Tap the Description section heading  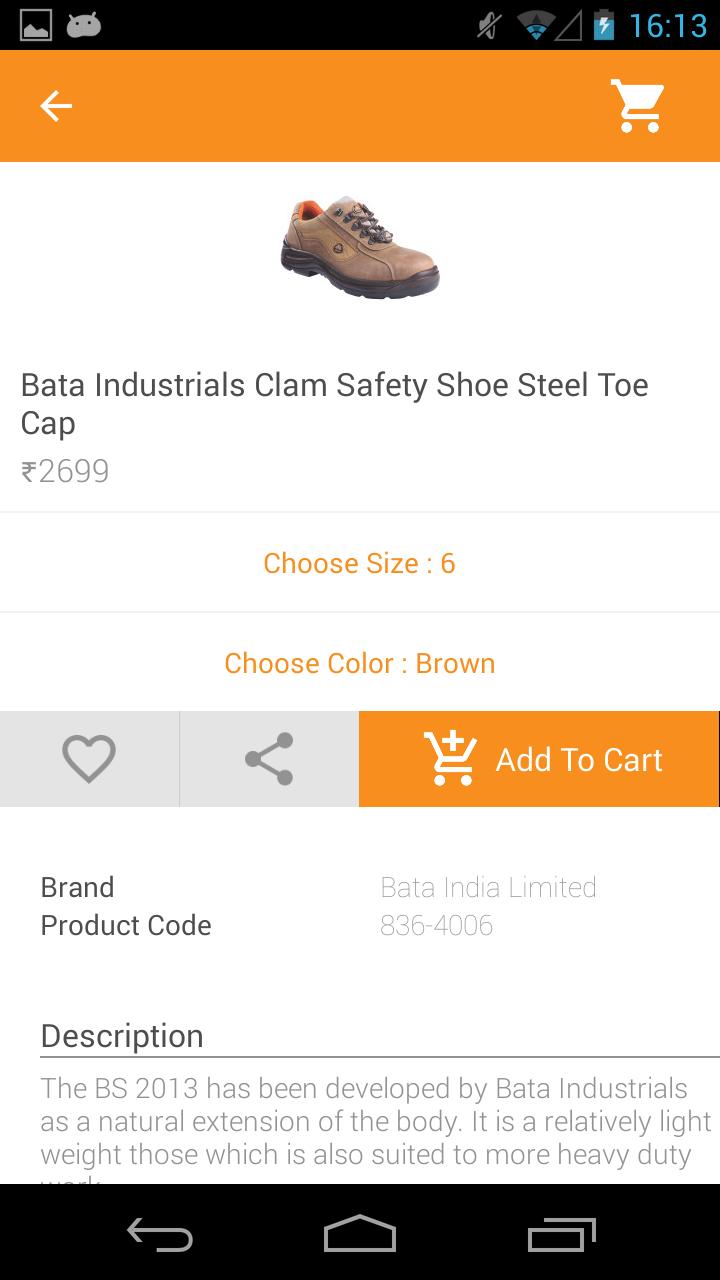click(122, 1036)
